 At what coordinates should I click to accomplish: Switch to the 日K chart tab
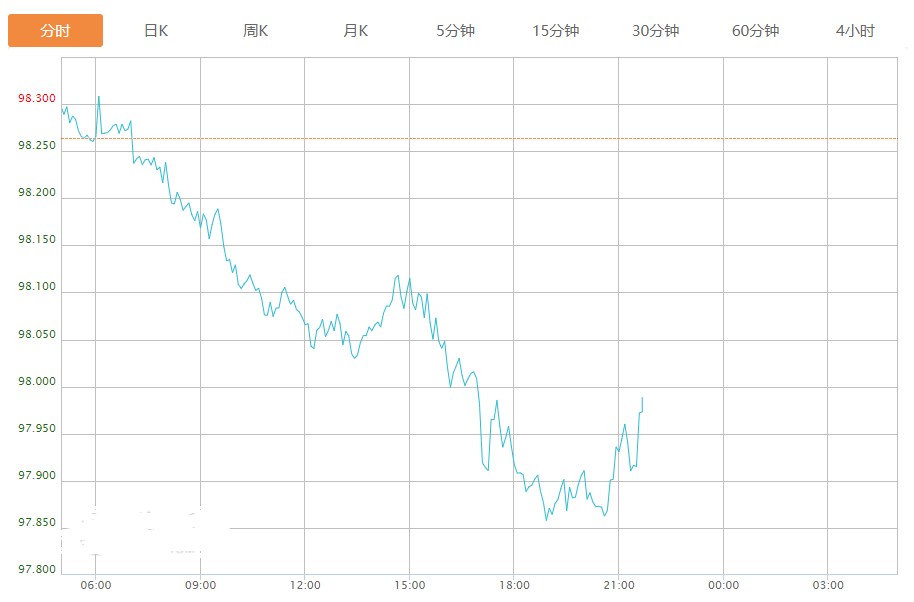[156, 31]
